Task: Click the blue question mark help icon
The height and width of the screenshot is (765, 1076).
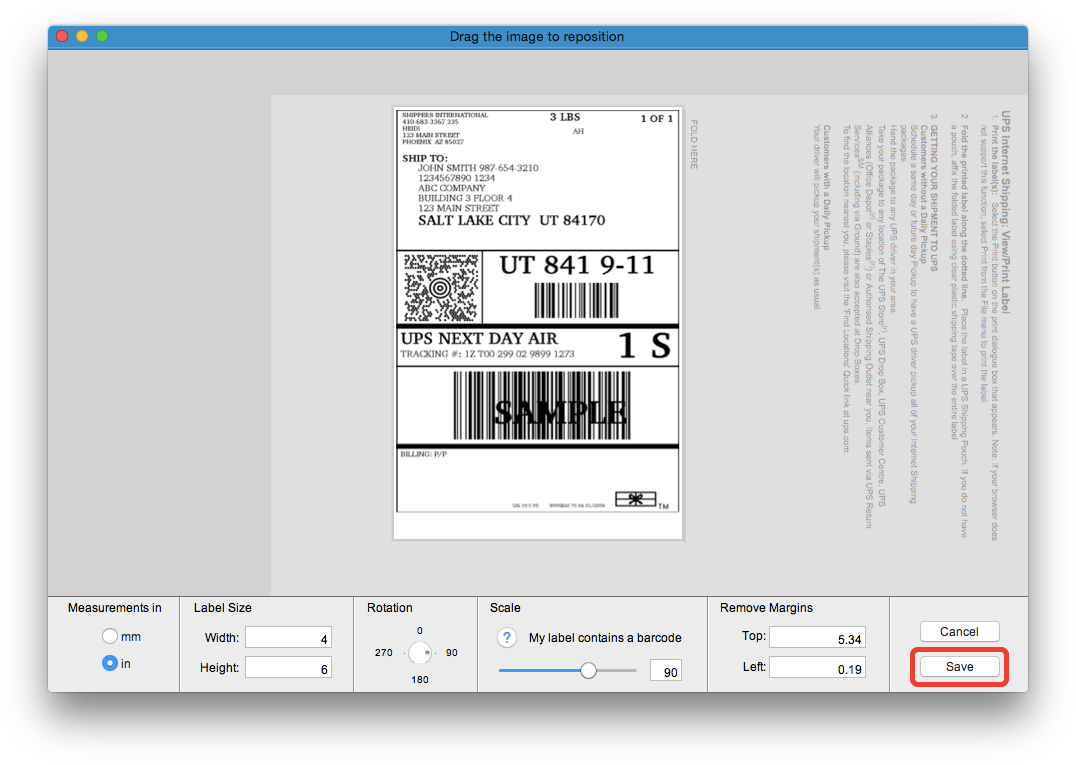Action: [x=508, y=638]
